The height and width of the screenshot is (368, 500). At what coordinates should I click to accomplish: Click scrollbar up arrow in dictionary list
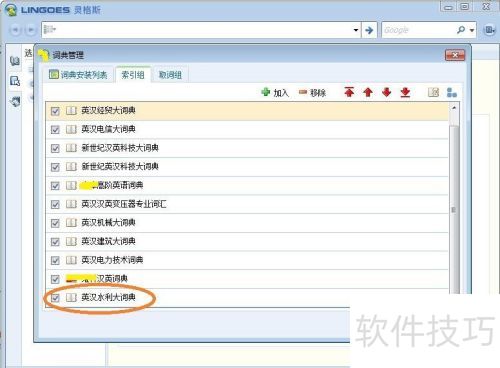coord(454,108)
